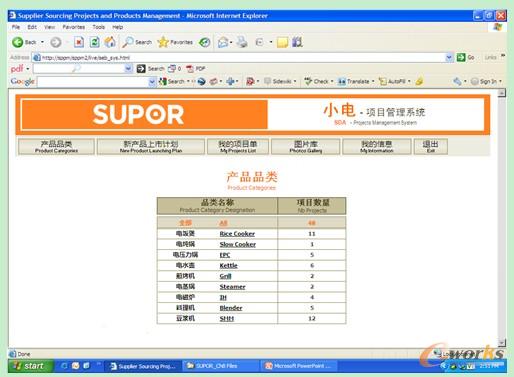Click the Mail envelope icon
Image resolution: width=514 pixels, height=377 pixels.
(223, 42)
